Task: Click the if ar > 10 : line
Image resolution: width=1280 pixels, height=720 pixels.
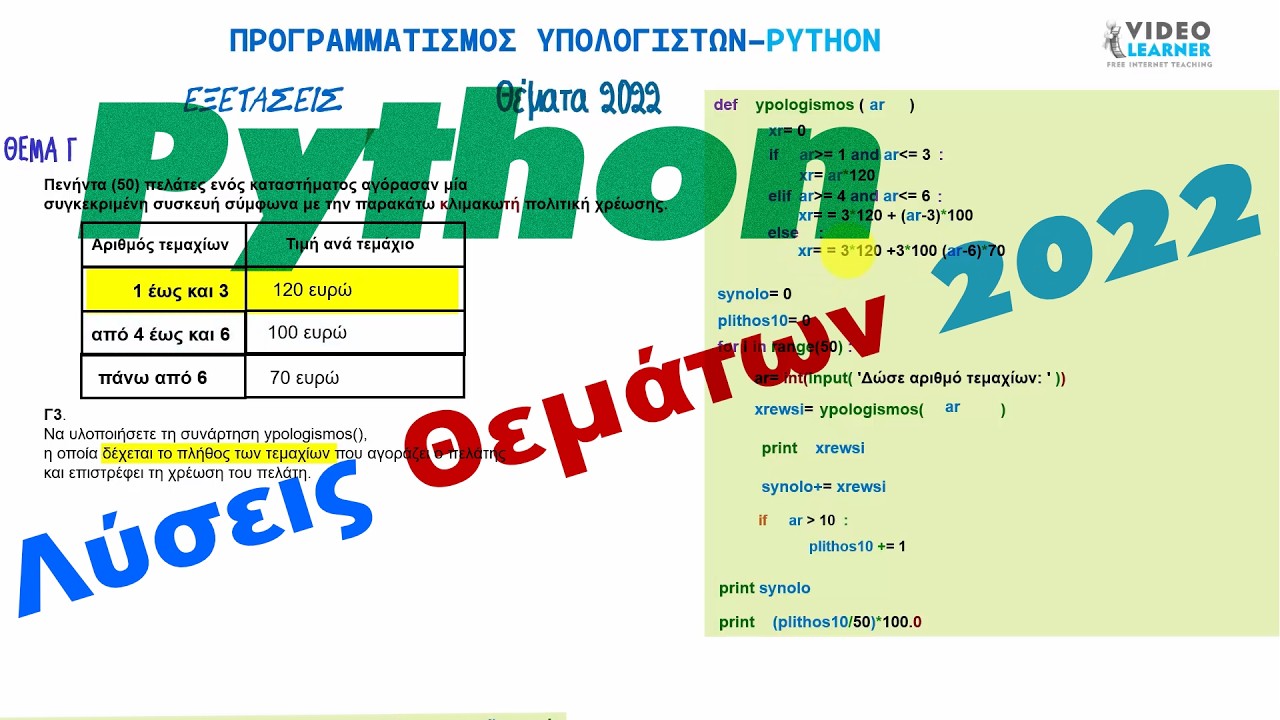Action: [x=803, y=520]
